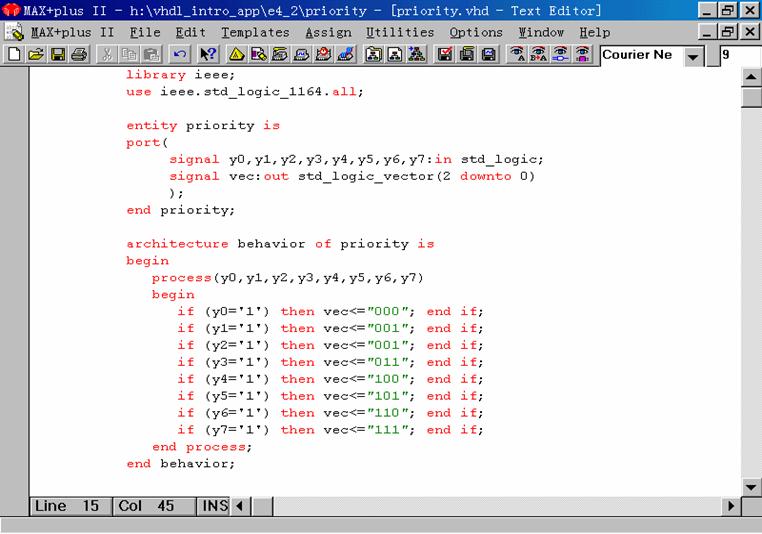Screen dimensions: 762x534
Task: Click the Save and Check icon with red checkmark
Action: 445,54
